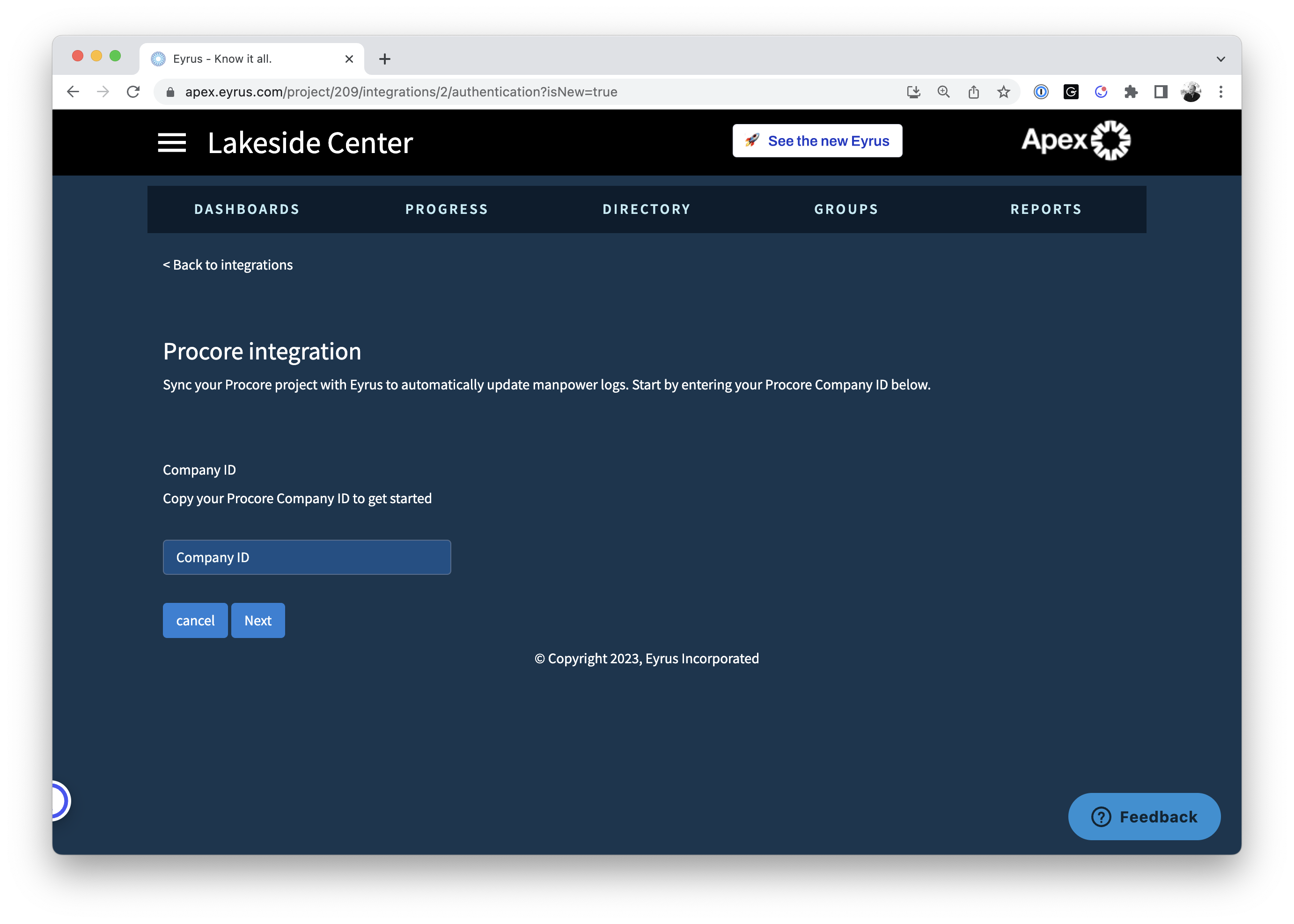View site security lock info
The height and width of the screenshot is (924, 1294).
pyautogui.click(x=169, y=92)
